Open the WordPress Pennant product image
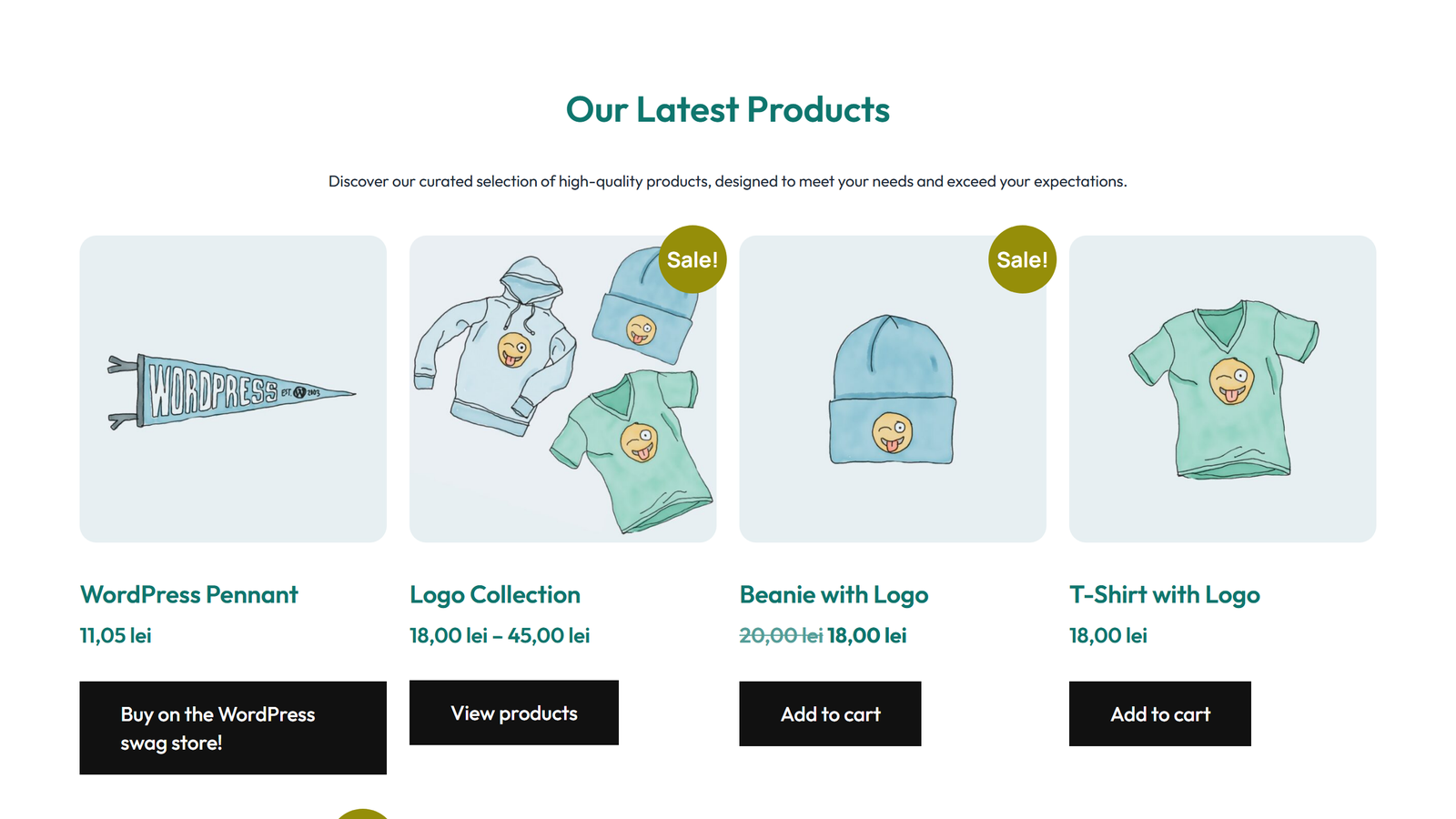The height and width of the screenshot is (819, 1456). (233, 388)
